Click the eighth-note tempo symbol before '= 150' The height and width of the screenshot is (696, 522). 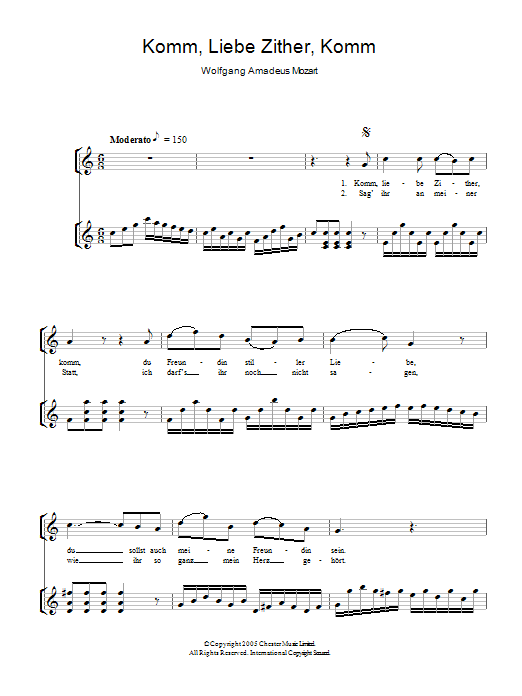156,137
